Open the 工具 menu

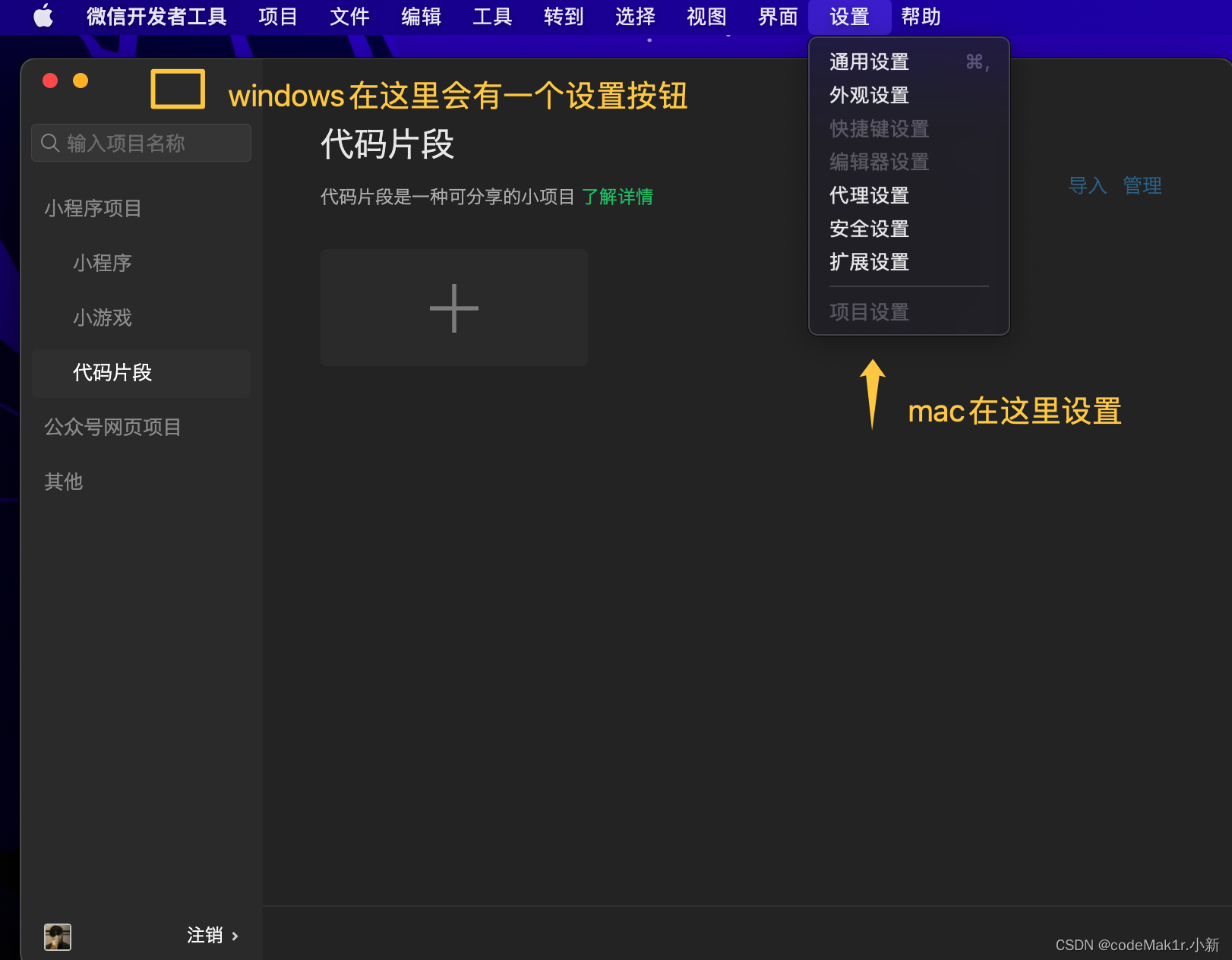492,16
